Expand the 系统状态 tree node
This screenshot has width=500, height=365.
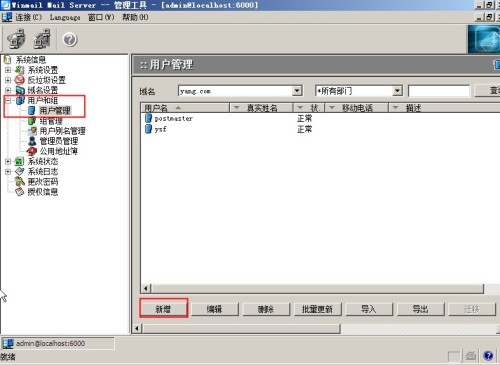8,161
